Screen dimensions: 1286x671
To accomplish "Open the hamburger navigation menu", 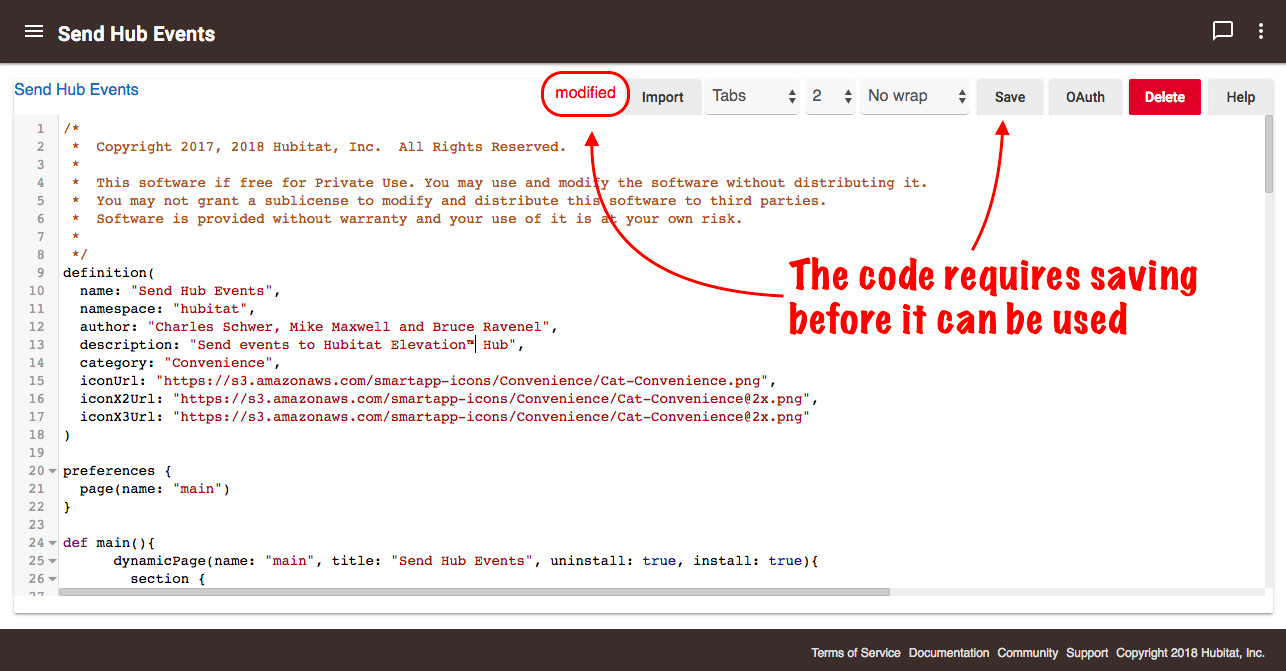I will tap(34, 32).
